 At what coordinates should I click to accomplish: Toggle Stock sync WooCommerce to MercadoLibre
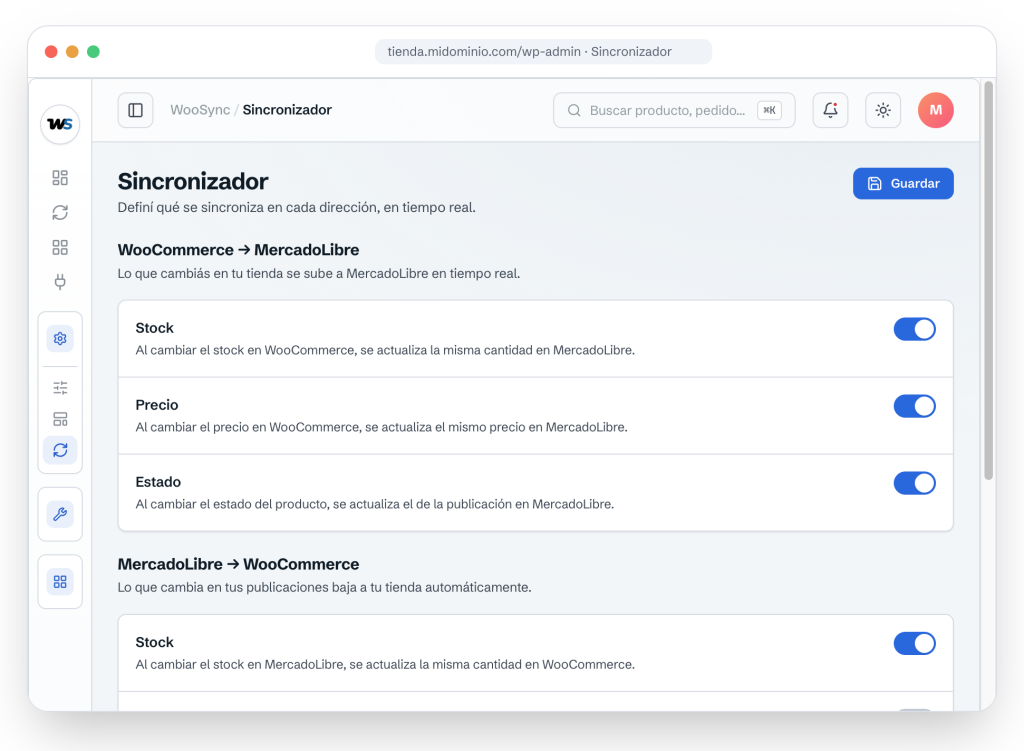click(x=914, y=329)
